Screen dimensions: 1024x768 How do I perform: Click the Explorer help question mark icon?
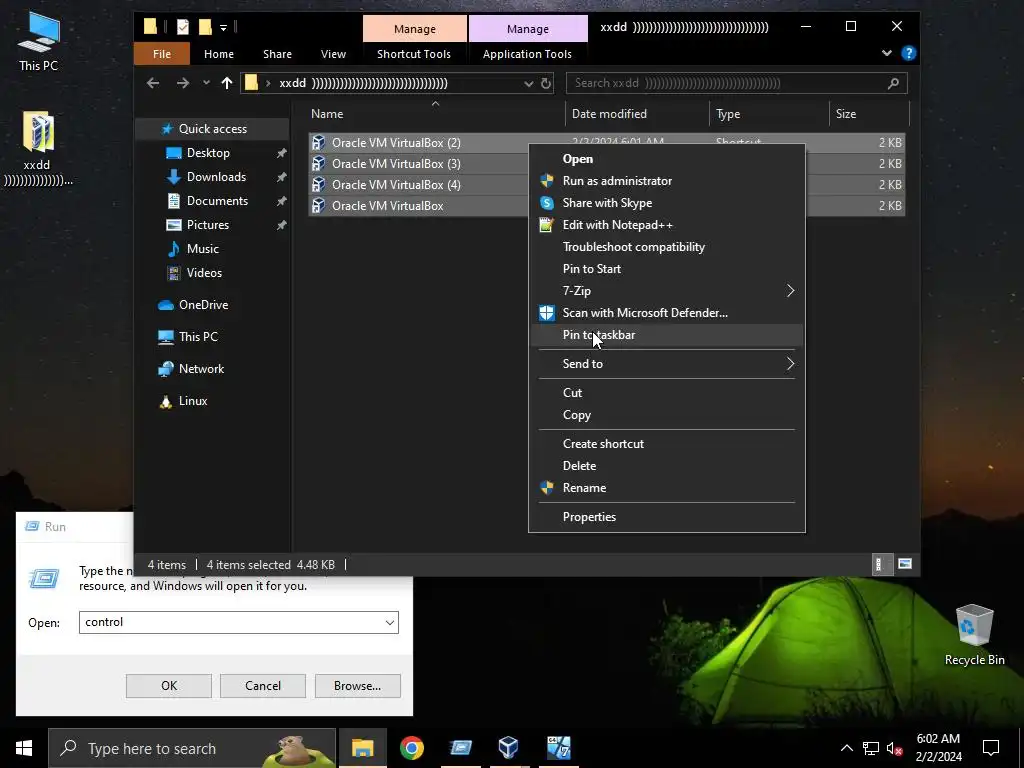tap(908, 54)
